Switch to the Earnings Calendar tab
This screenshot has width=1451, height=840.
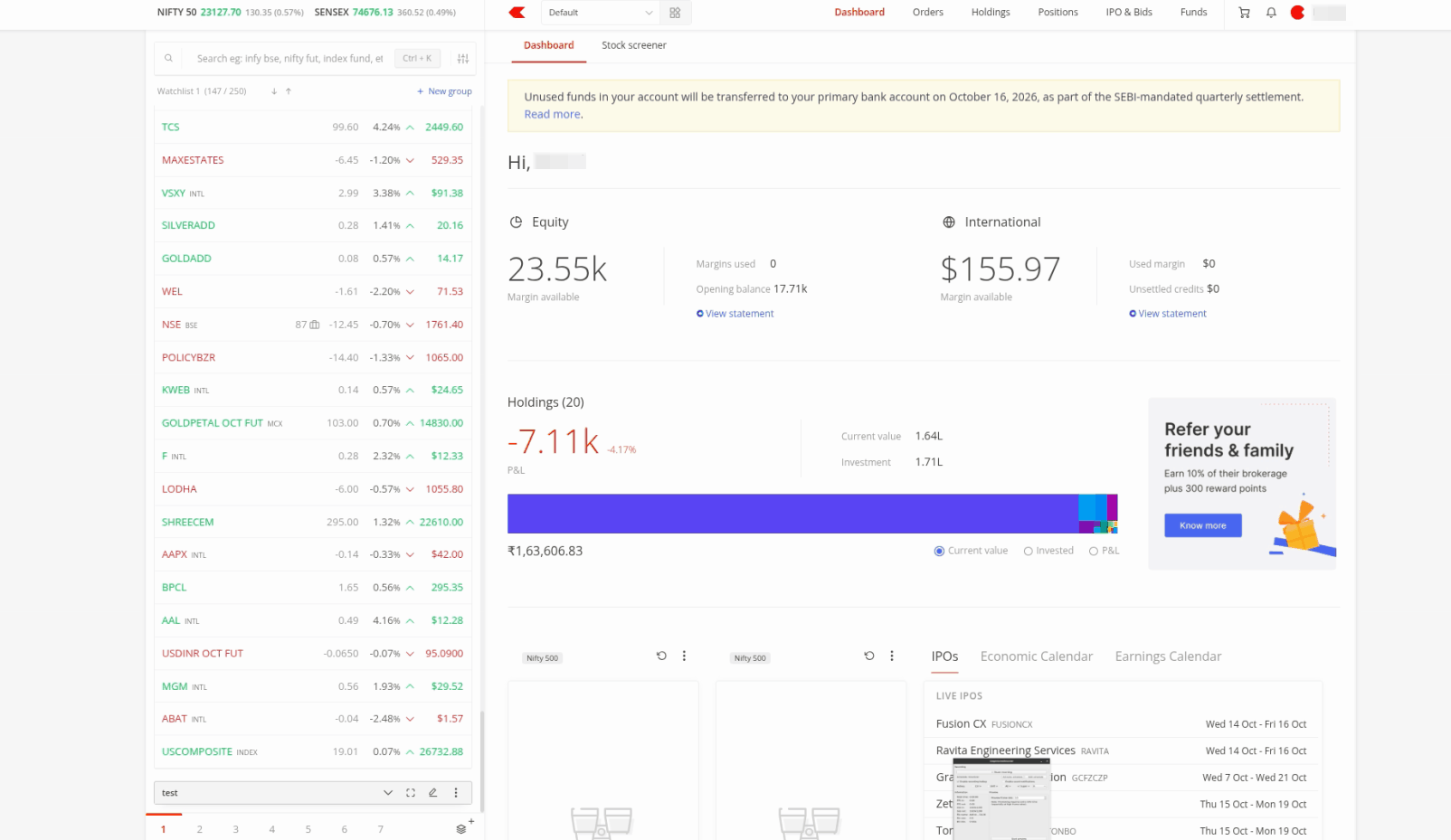click(x=1168, y=656)
